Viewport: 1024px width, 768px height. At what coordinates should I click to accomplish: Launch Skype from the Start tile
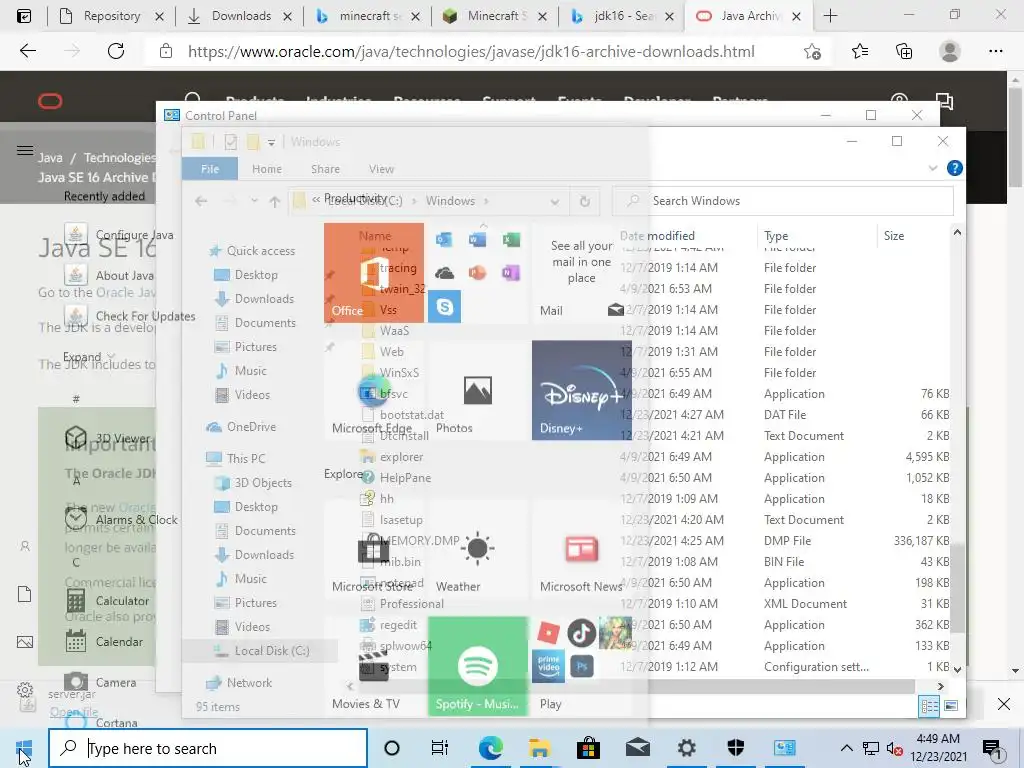pos(445,306)
